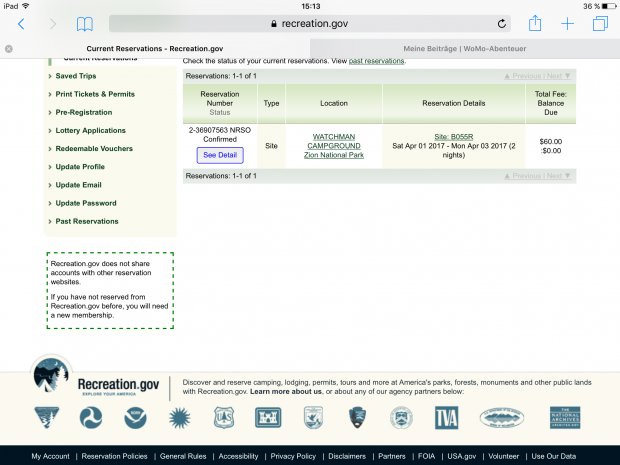Screen dimensions: 620x465
Task: Open Partners footer link
Action: (391, 456)
